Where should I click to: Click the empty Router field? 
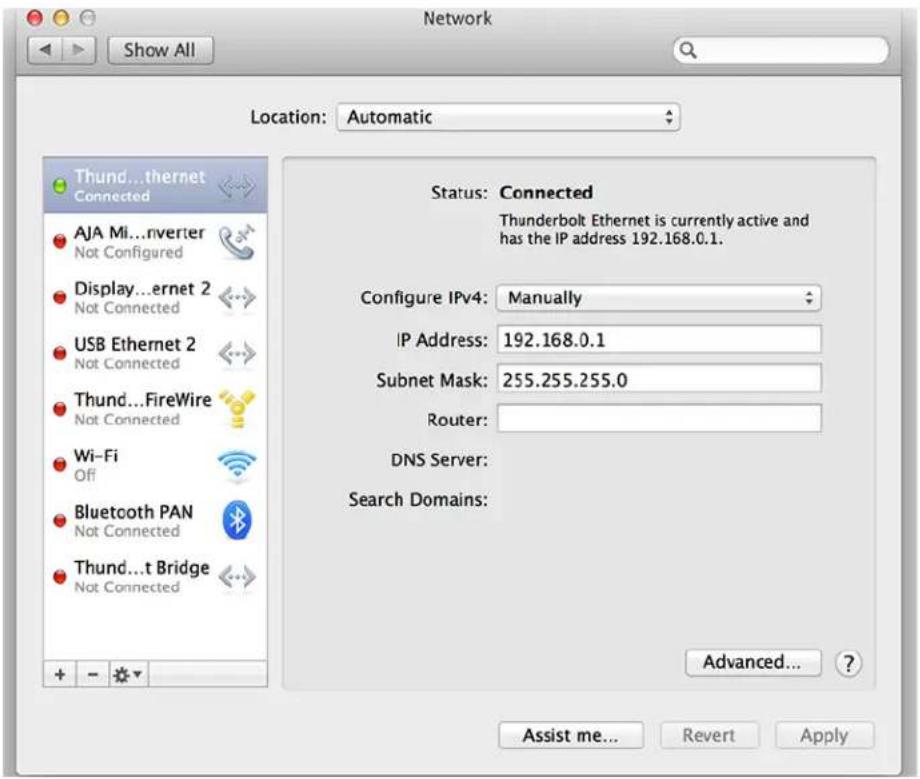click(659, 419)
